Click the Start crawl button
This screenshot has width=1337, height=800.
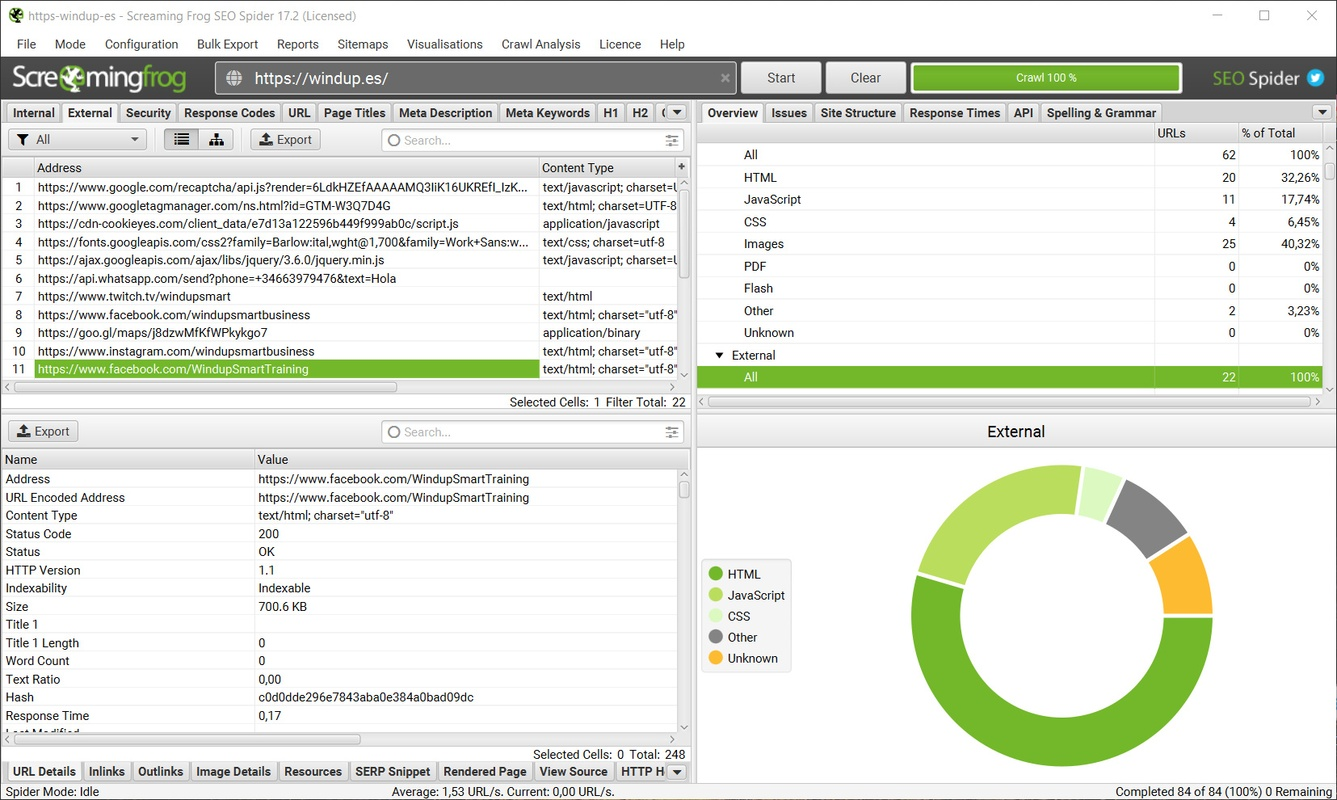click(x=781, y=78)
